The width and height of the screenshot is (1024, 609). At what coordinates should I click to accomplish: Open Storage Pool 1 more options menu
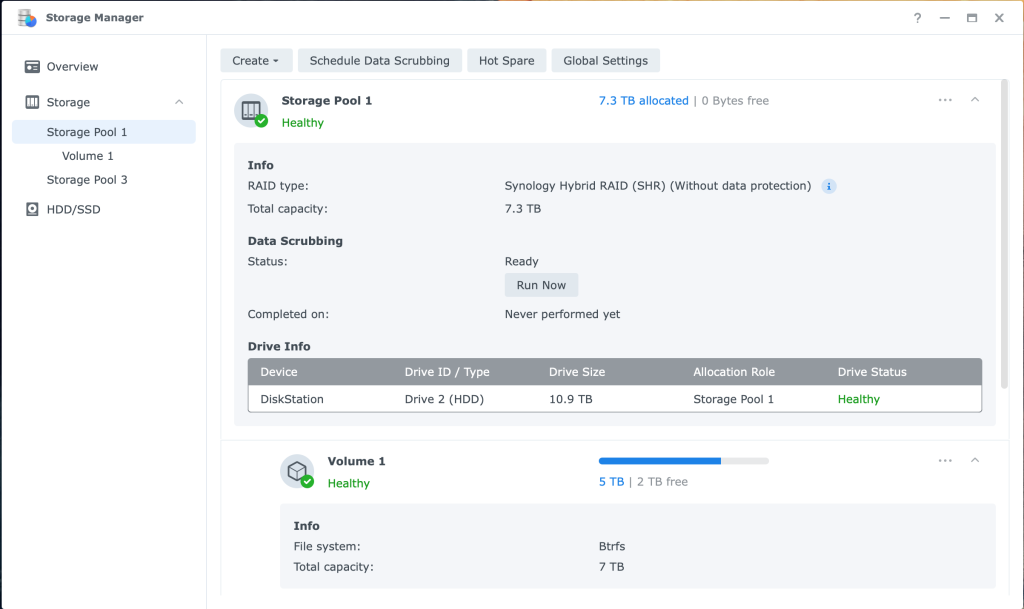click(x=945, y=100)
